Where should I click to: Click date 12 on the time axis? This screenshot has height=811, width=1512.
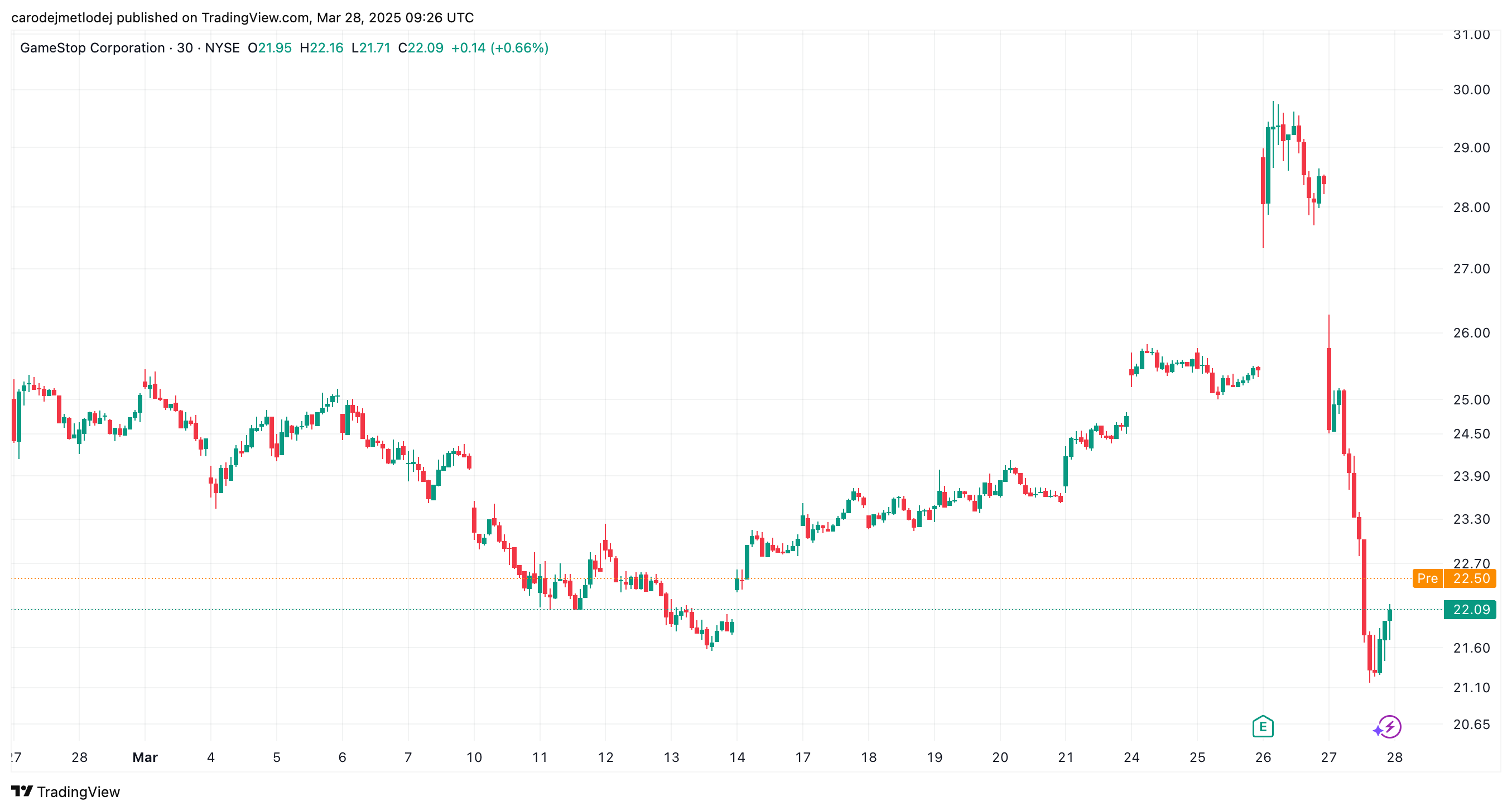coord(605,757)
